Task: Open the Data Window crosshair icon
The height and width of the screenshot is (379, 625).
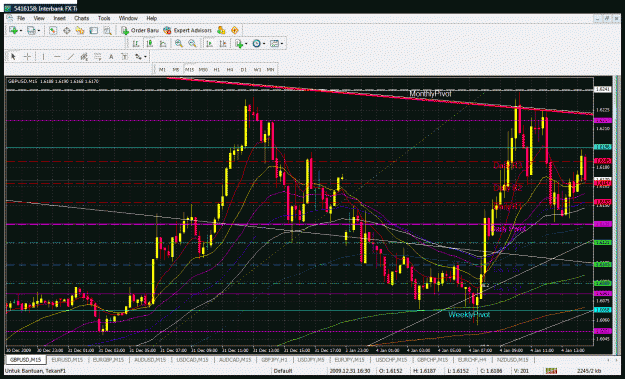Action: 67,30
